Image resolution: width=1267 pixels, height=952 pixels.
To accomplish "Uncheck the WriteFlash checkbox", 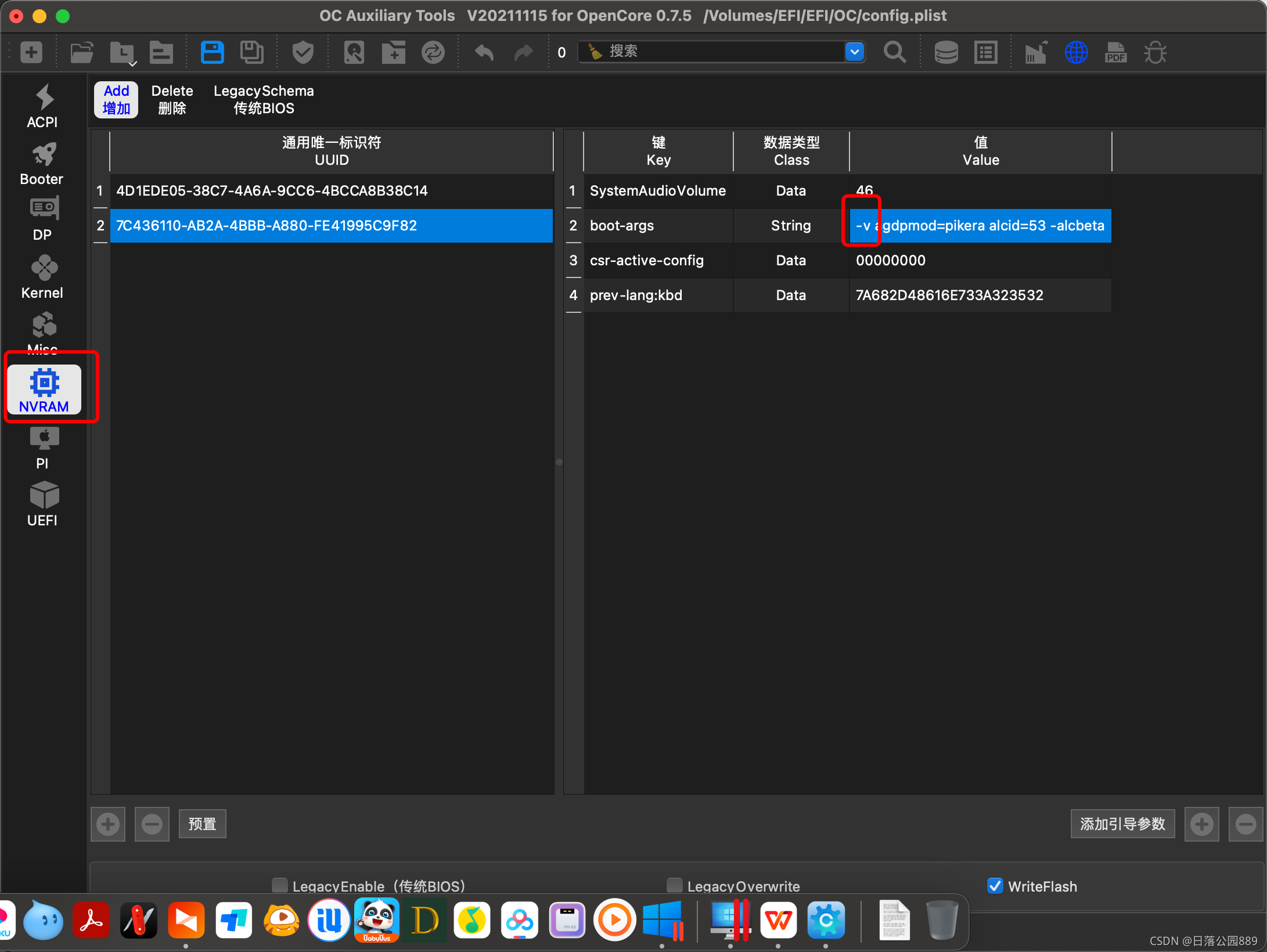I will click(x=995, y=885).
